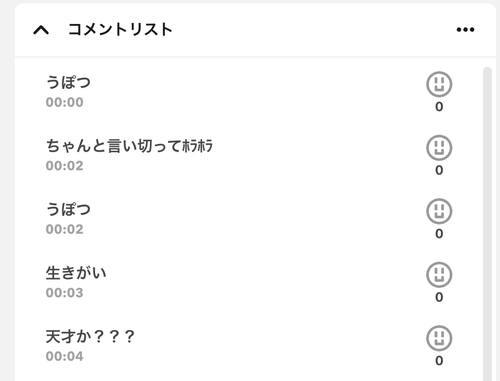500x381 pixels.
Task: Nicoru the うぽつ comment at 00:00
Action: 439,84
